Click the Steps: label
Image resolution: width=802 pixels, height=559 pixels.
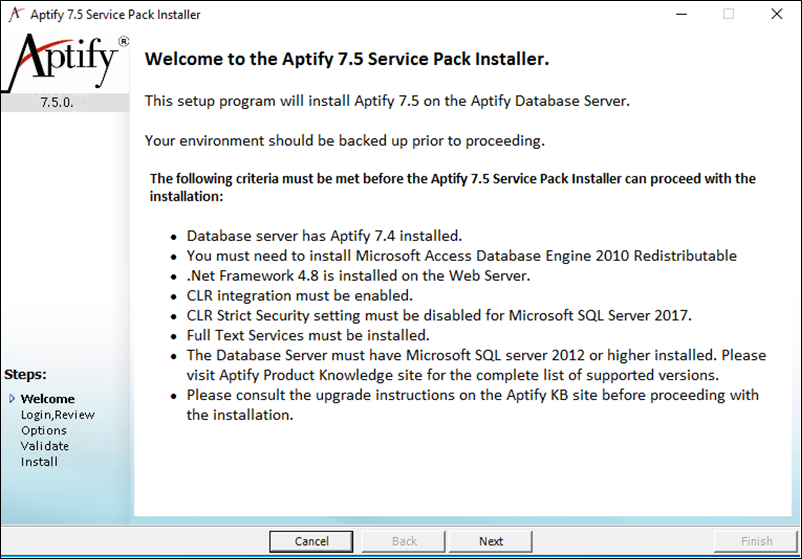tap(26, 374)
